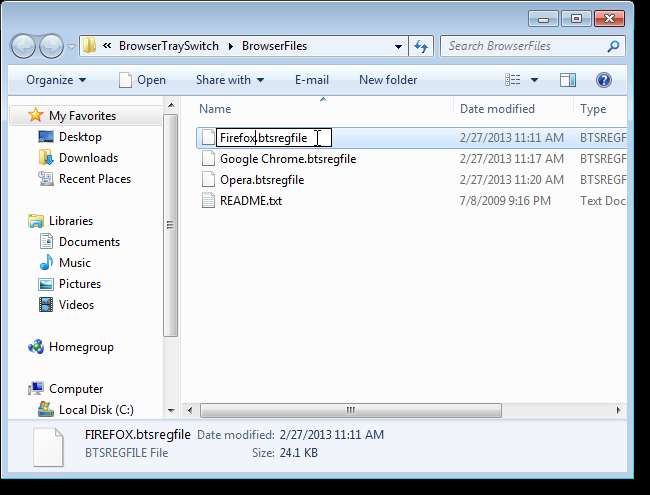Open Desktop from favorites

pyautogui.click(x=80, y=137)
